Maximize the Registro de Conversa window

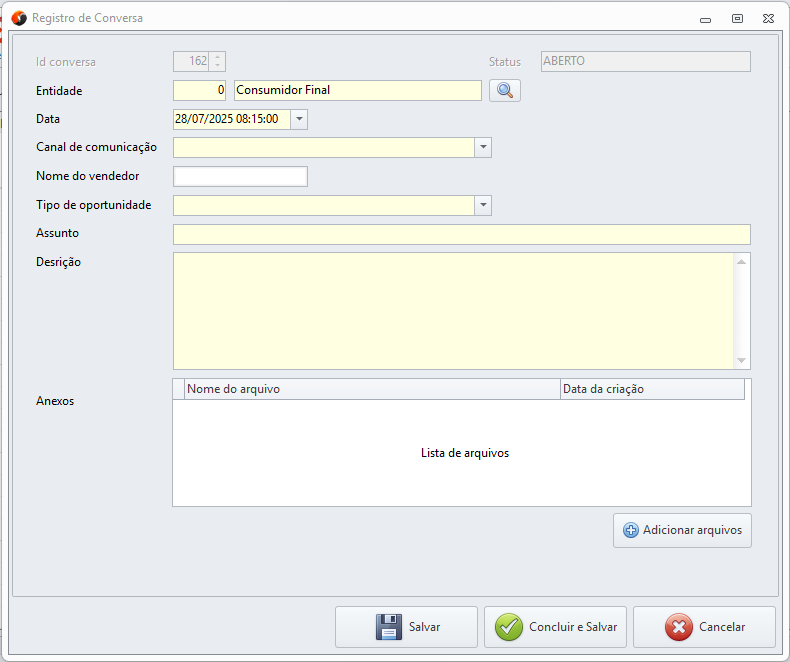[x=737, y=18]
